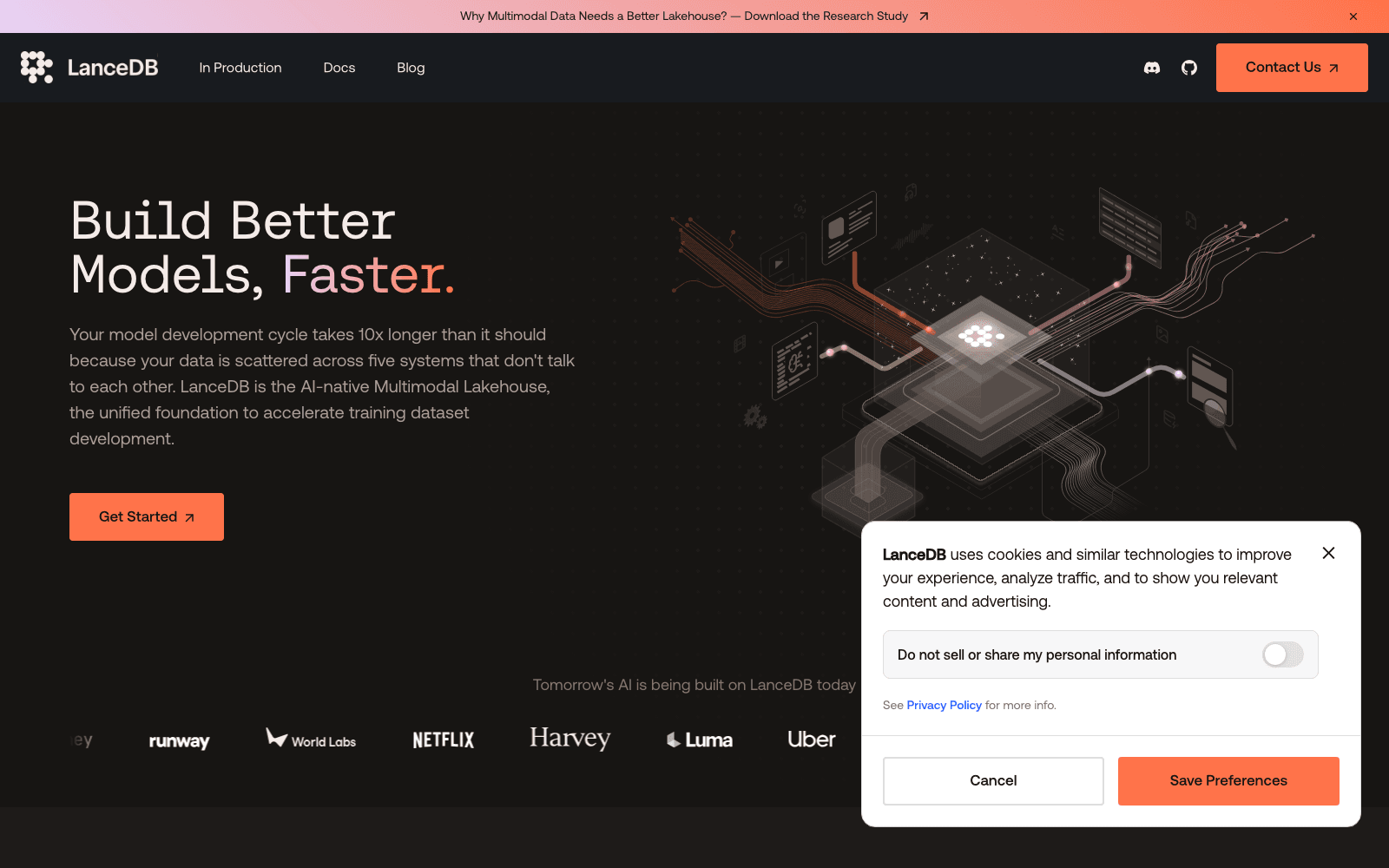Open the In Production menu item
The image size is (1389, 868).
pyautogui.click(x=240, y=68)
